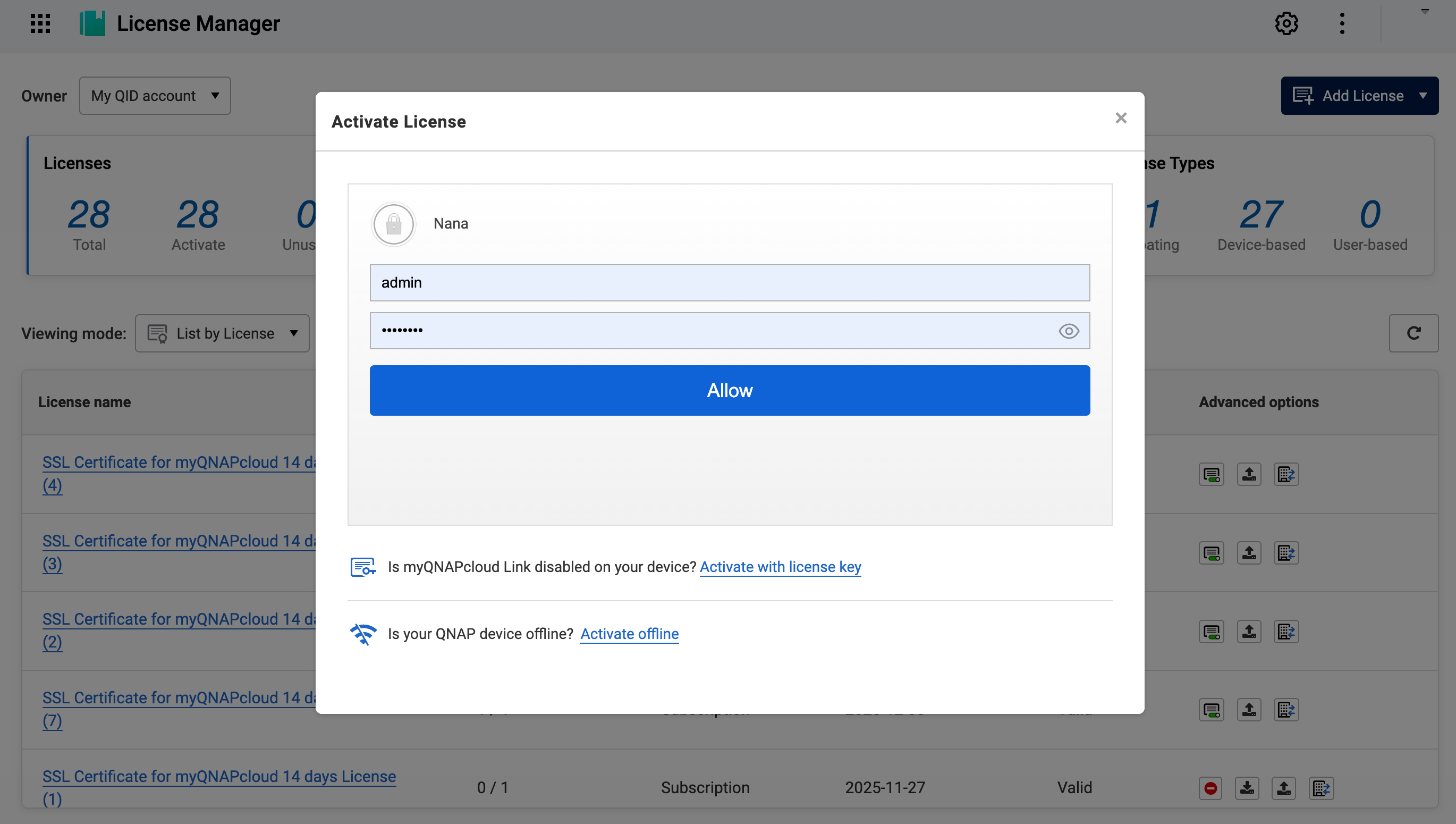Viewport: 1456px width, 824px height.
Task: Open SSL Certificate license (1) link
Action: pos(218,777)
